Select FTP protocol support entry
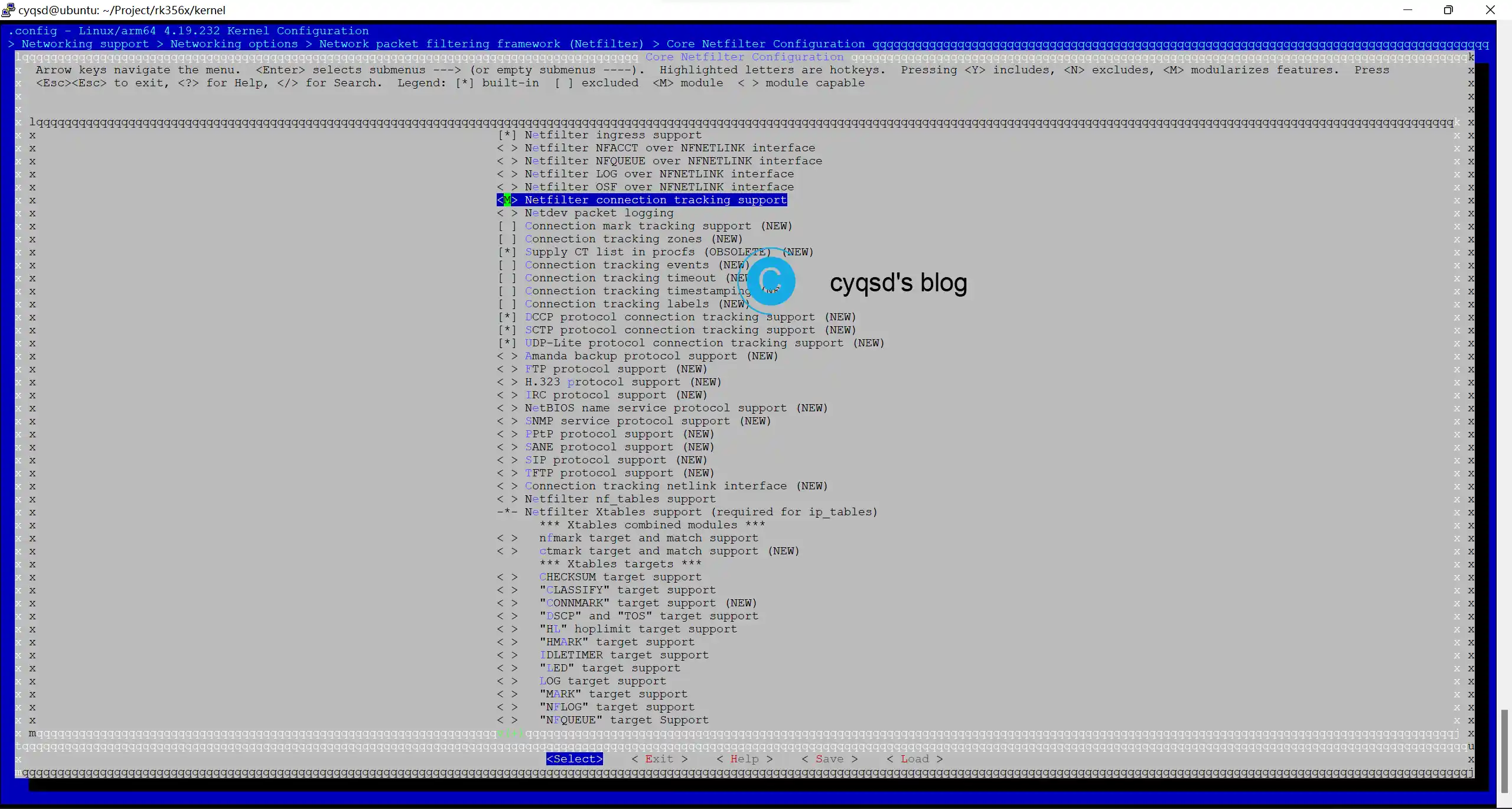 click(x=602, y=369)
